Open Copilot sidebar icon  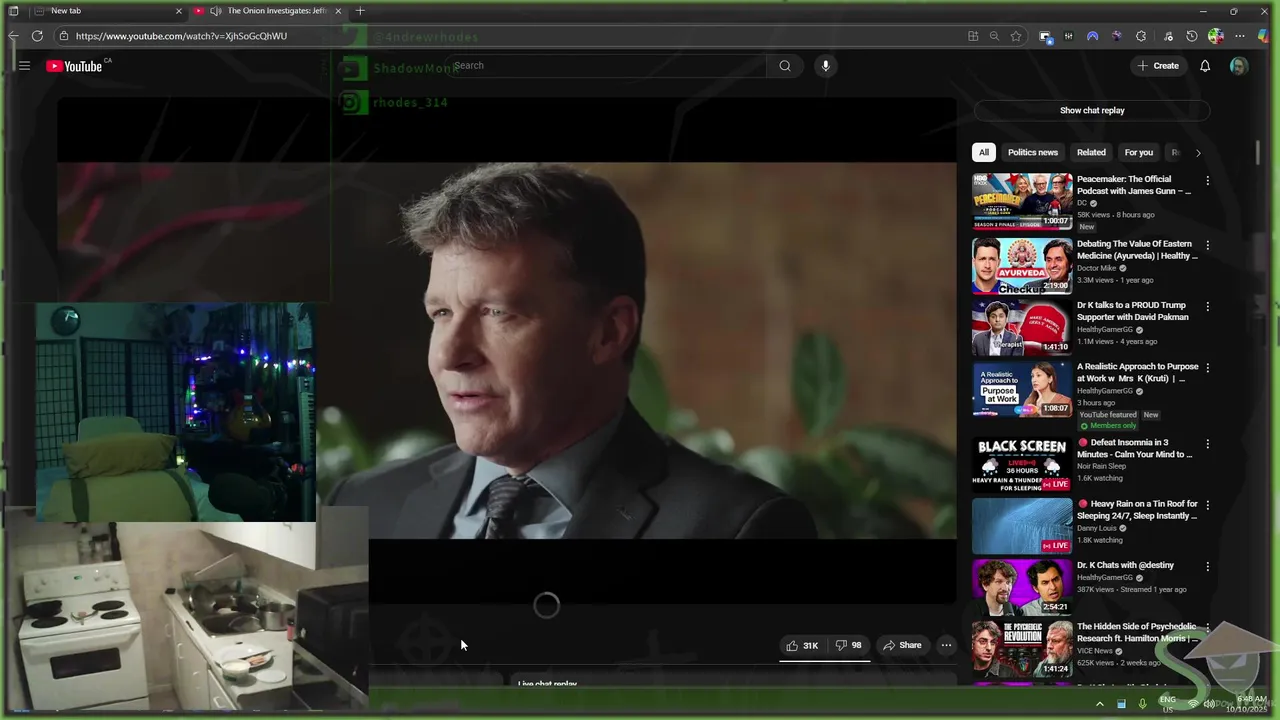click(x=1264, y=36)
